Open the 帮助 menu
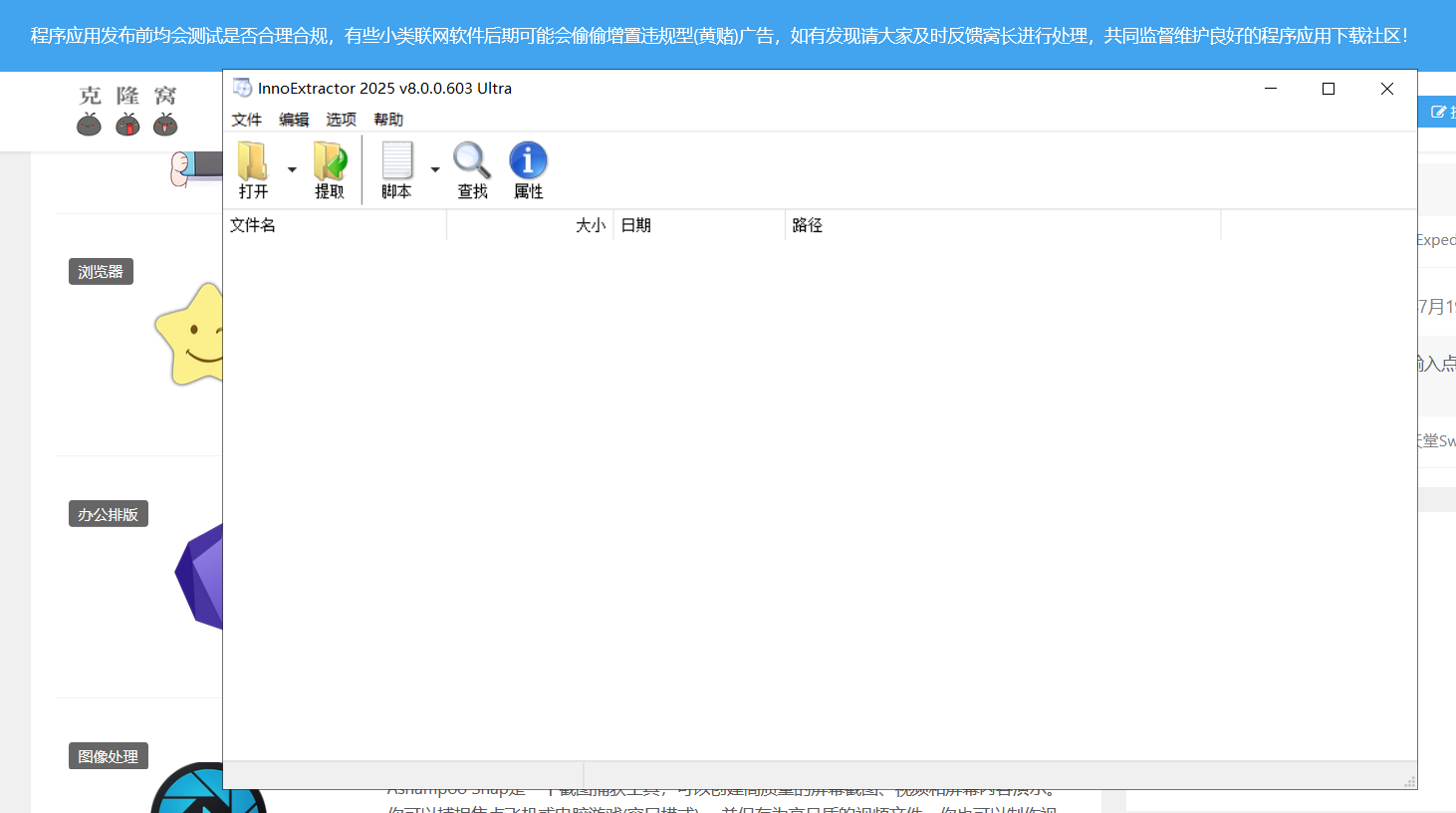1456x813 pixels. [388, 120]
